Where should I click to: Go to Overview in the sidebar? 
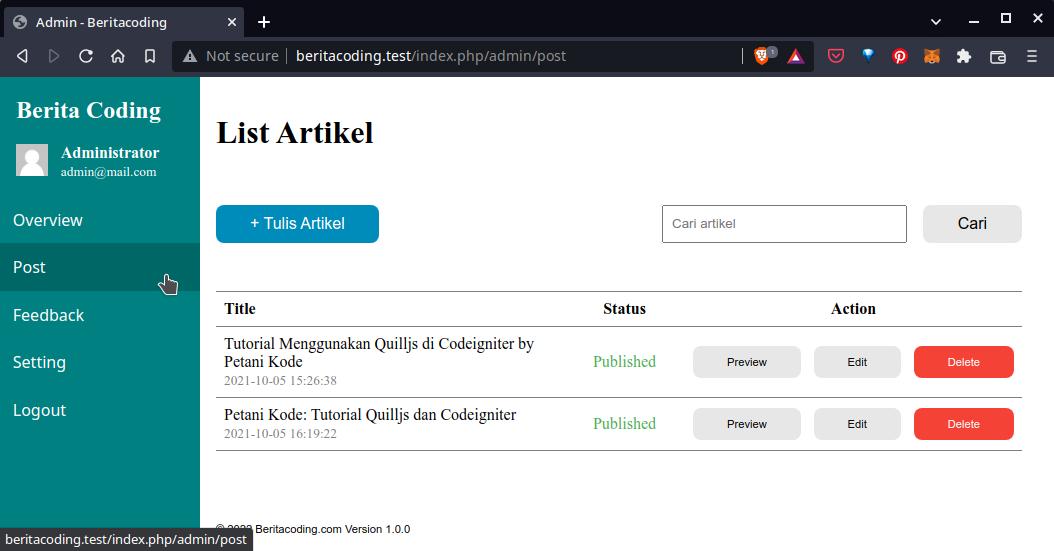coord(48,220)
